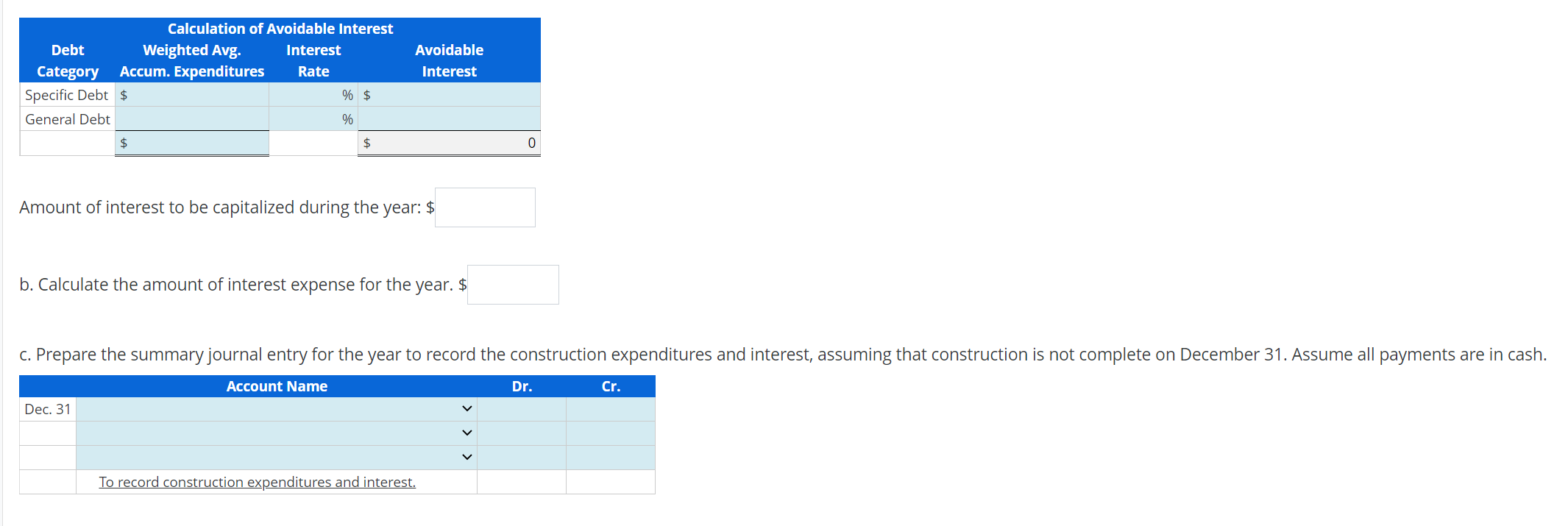The image size is (1568, 526).
Task: Select the total avoidable interest cell showing 0
Action: click(x=449, y=142)
